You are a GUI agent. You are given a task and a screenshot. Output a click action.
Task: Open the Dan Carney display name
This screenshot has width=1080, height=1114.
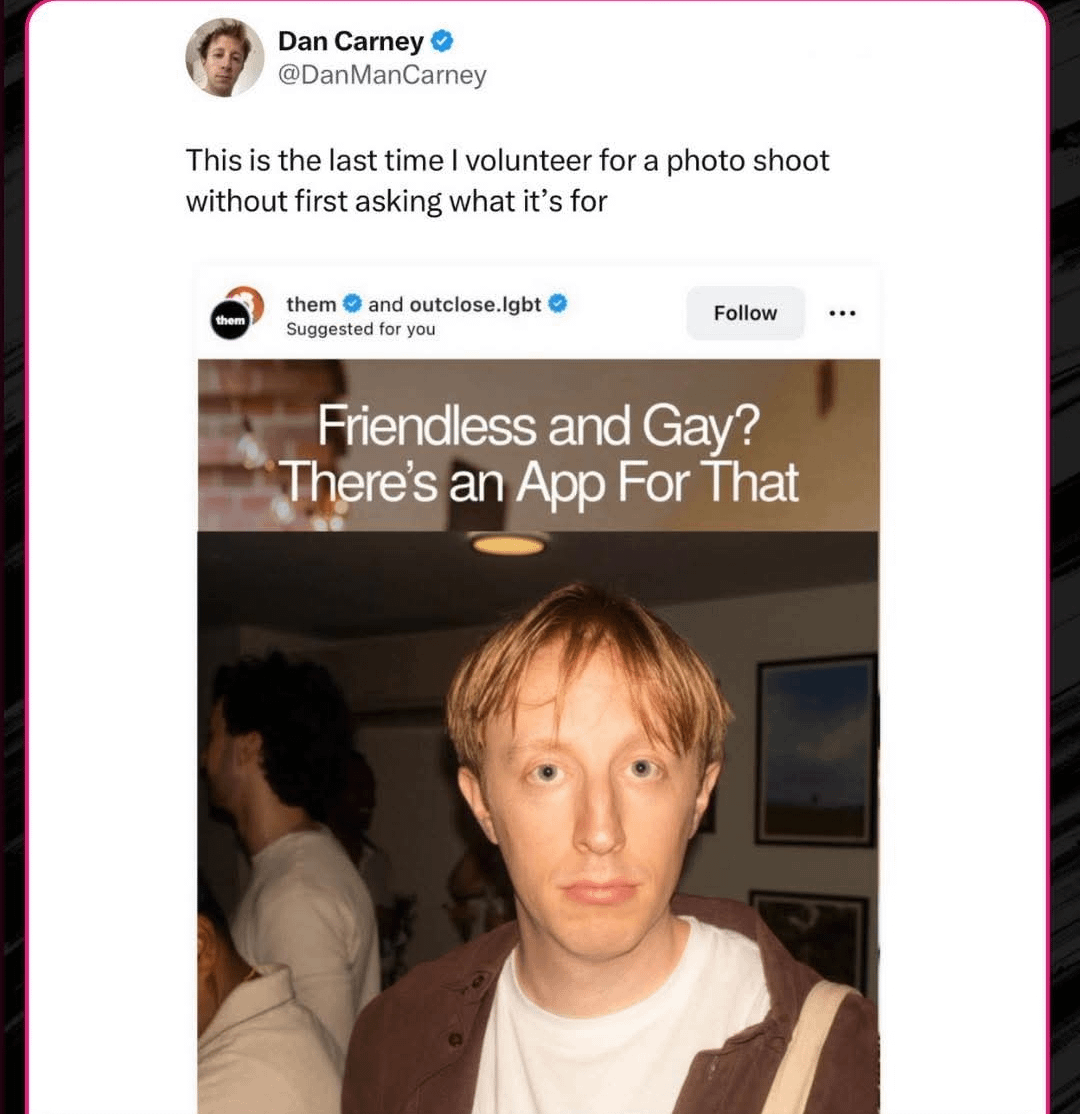pos(350,41)
